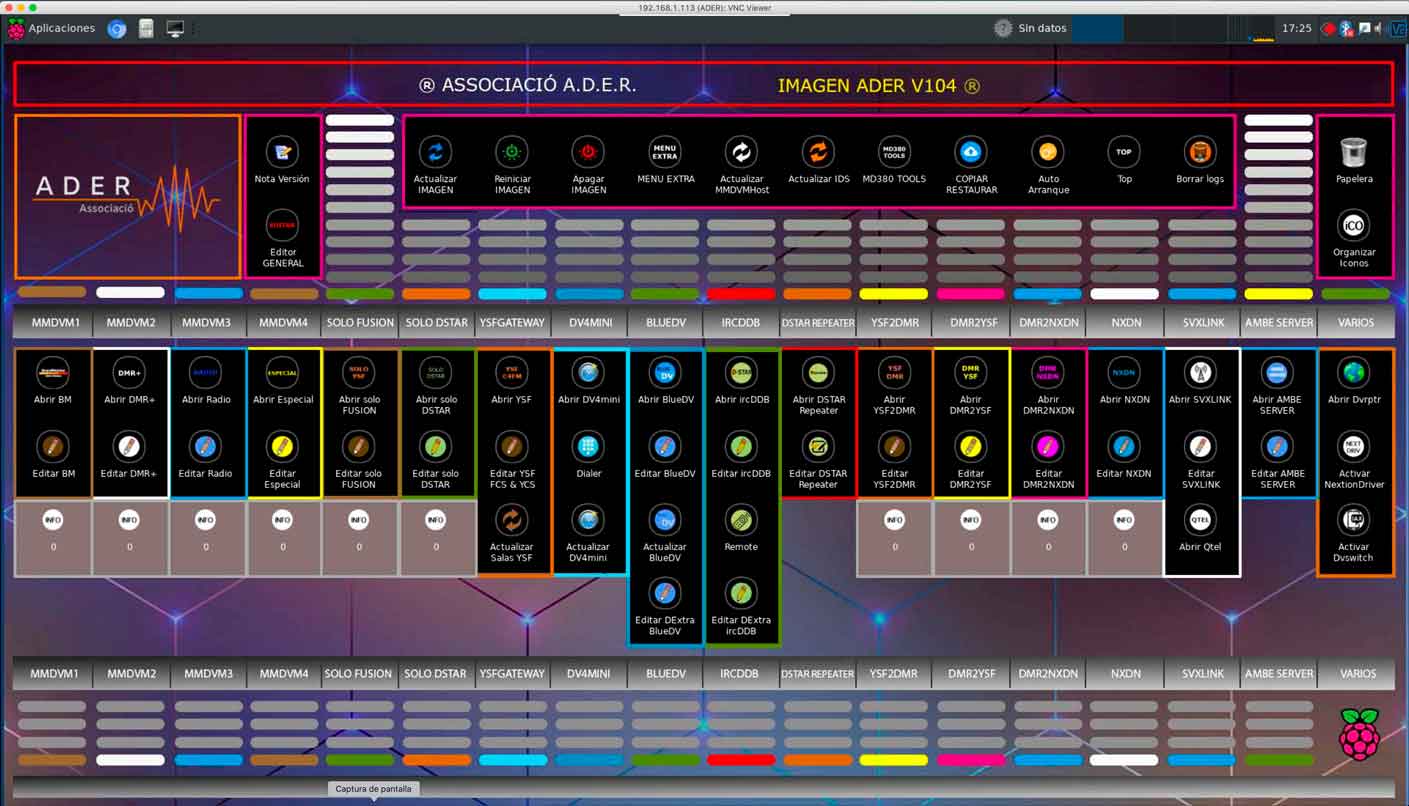Screen dimensions: 1409x806
Task: Open MENU EXTRA icon
Action: (x=665, y=153)
